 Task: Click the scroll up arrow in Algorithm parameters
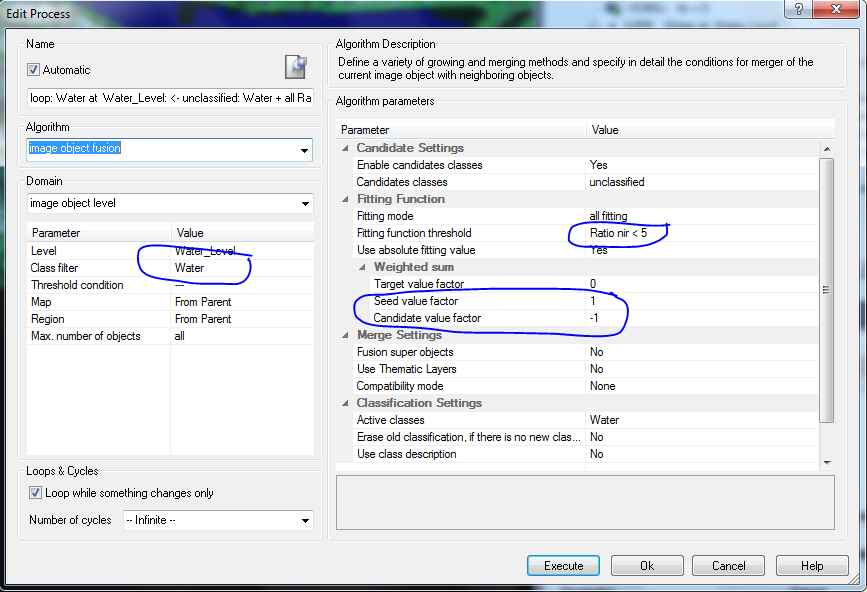pyautogui.click(x=827, y=149)
